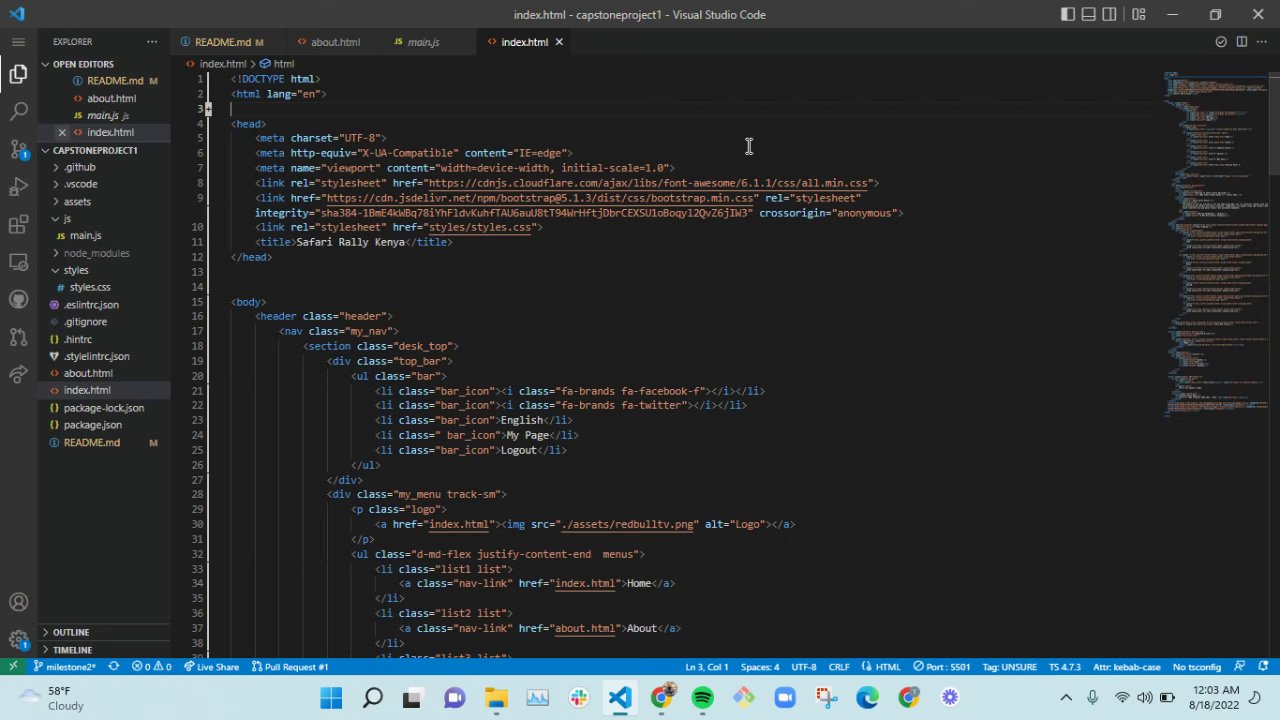Viewport: 1280px width, 720px height.
Task: Expand the assets folder
Action: point(77,201)
